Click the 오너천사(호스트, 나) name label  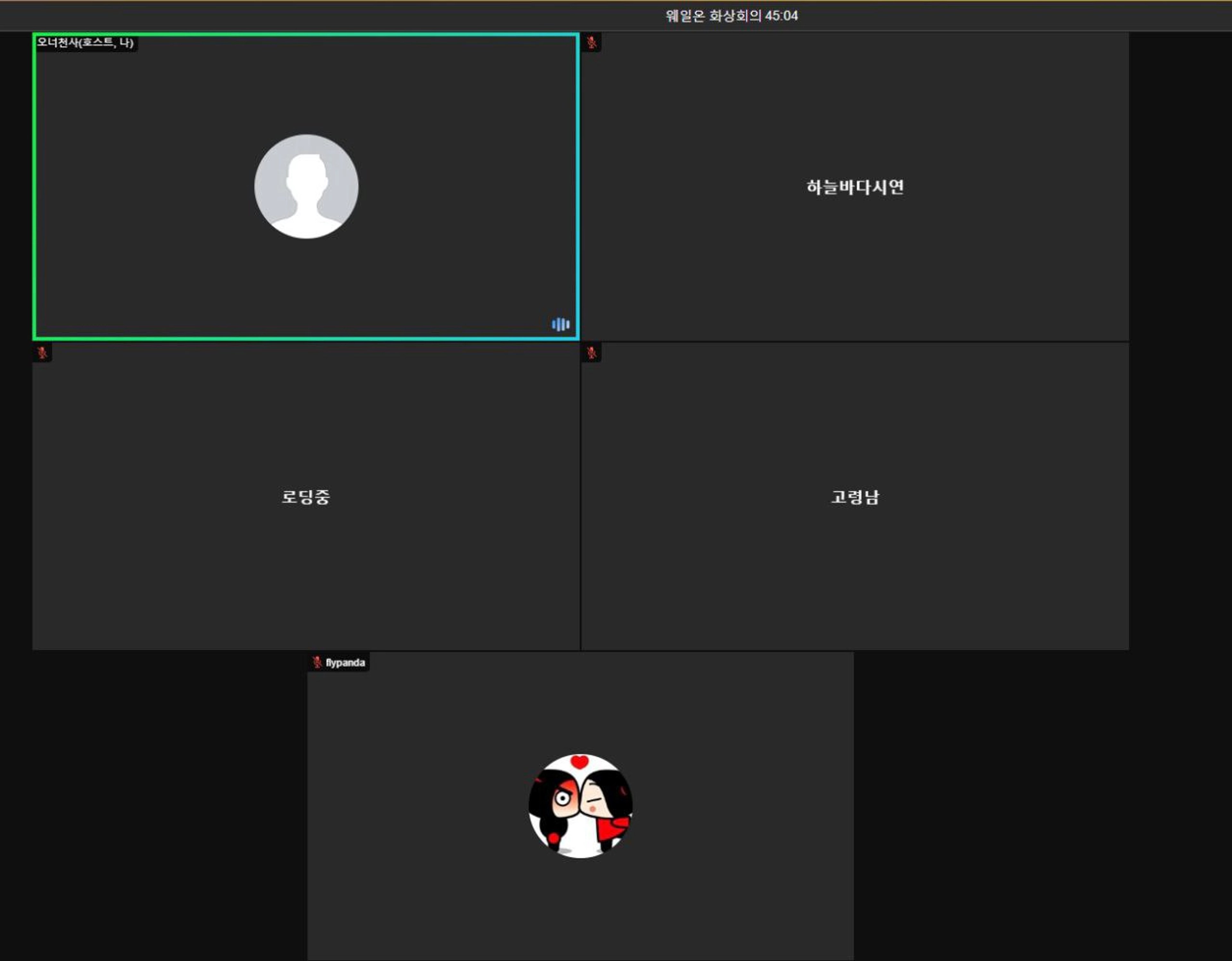click(85, 42)
